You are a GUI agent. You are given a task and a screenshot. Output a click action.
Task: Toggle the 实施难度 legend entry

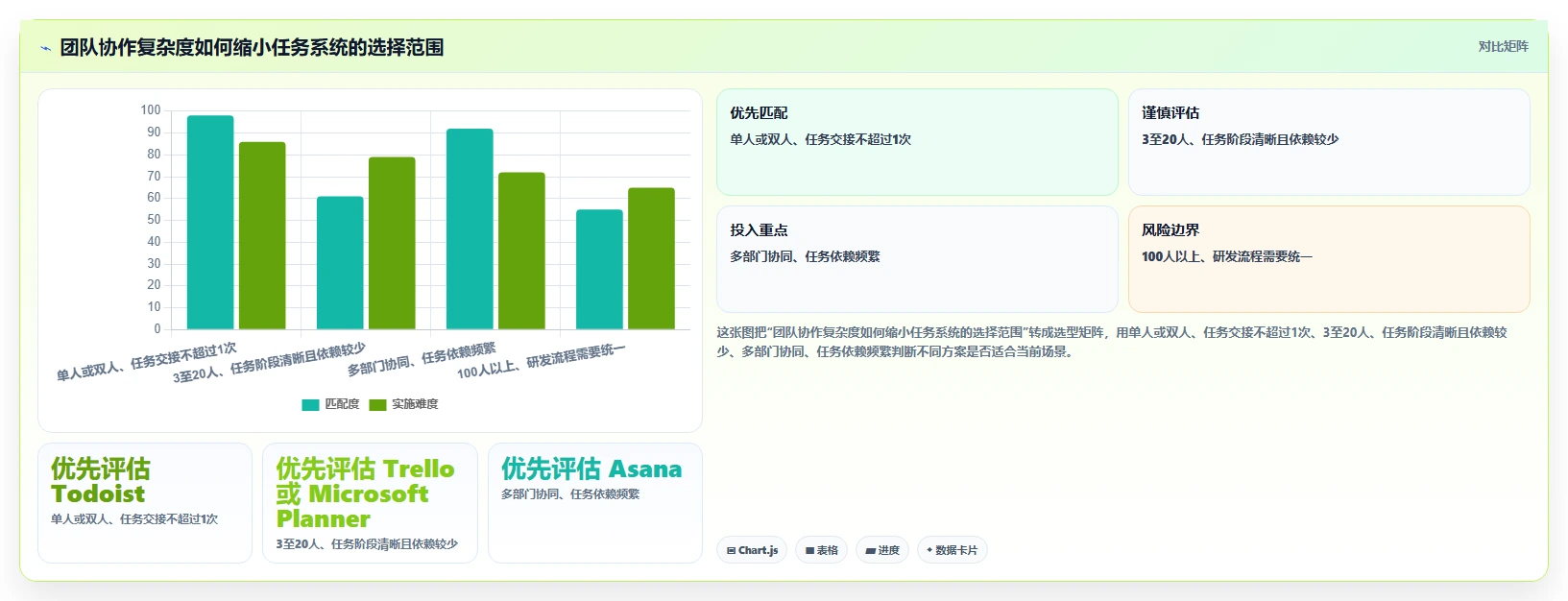(x=403, y=404)
